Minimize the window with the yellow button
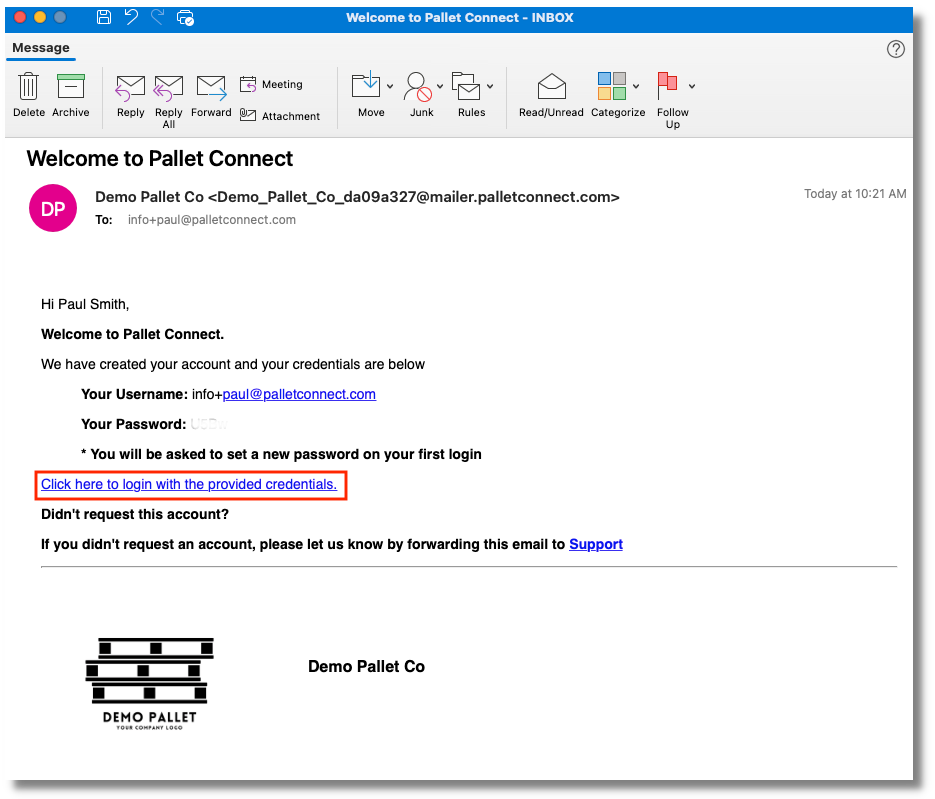The height and width of the screenshot is (799, 935). 40,17
